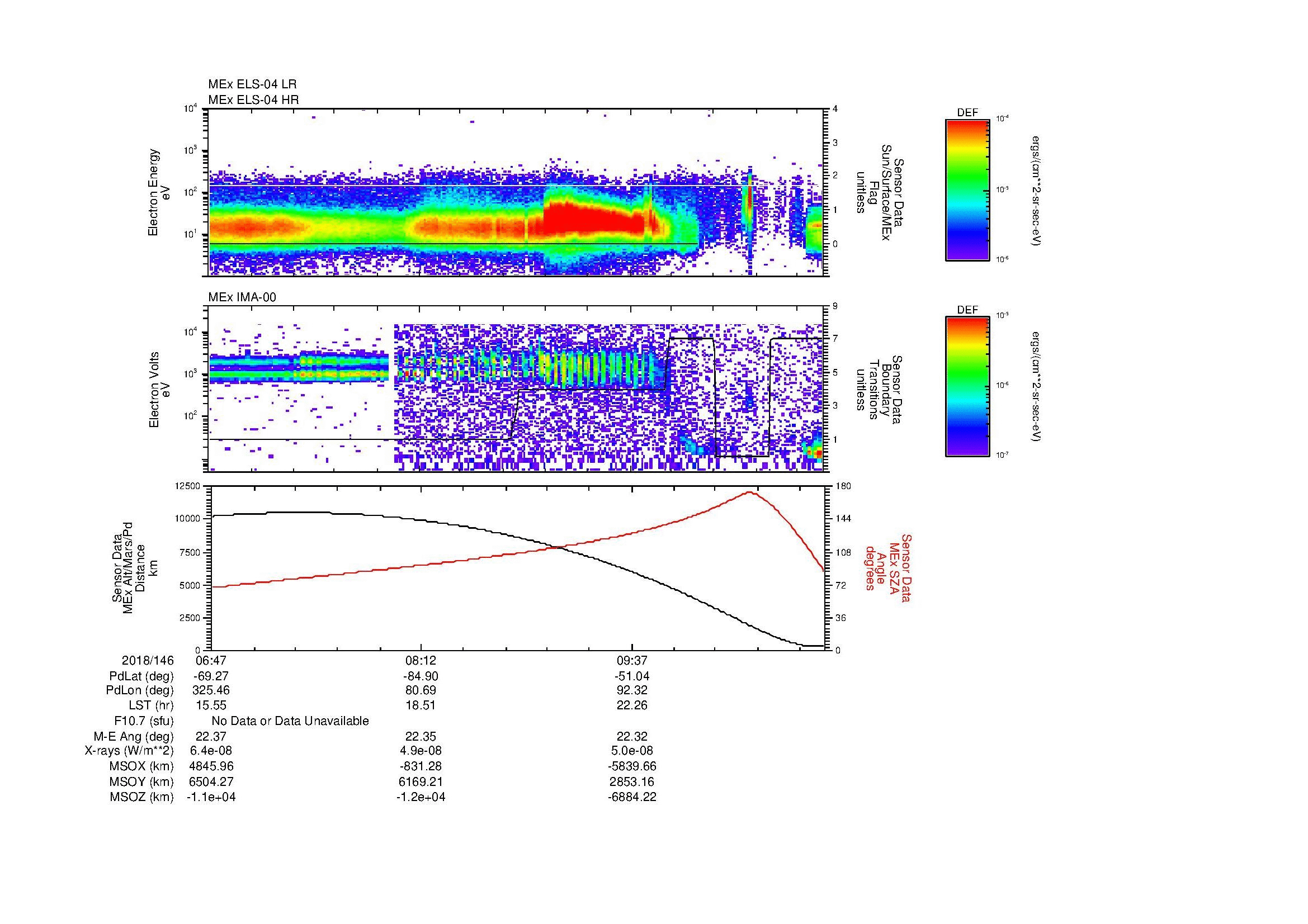The image size is (1308, 924).
Task: Select MSOY value '6169.21'
Action: pos(421,781)
